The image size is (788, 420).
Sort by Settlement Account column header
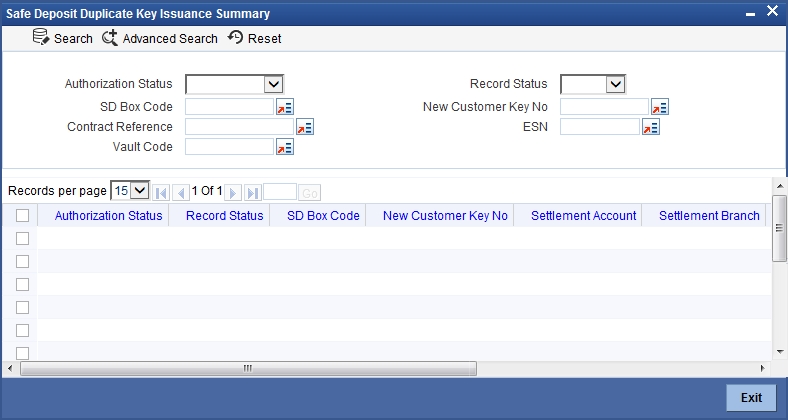[x=583, y=216]
